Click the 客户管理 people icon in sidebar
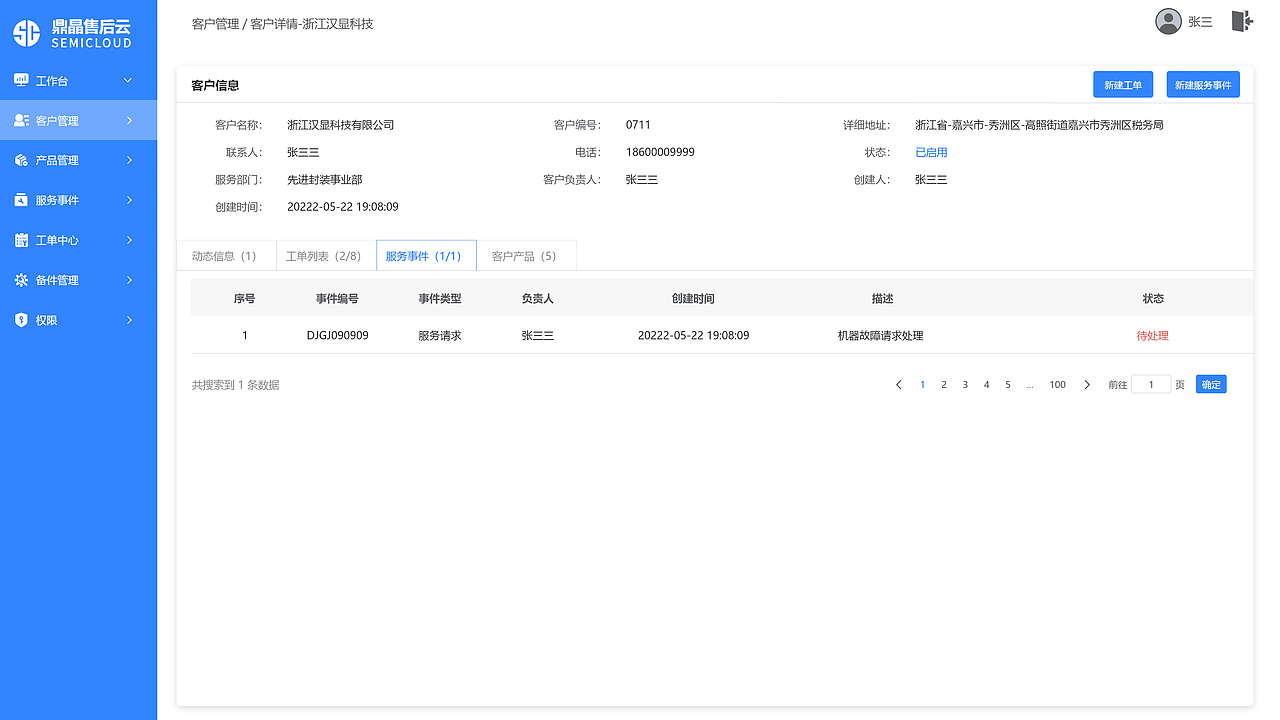Image resolution: width=1280 pixels, height=720 pixels. (x=20, y=119)
